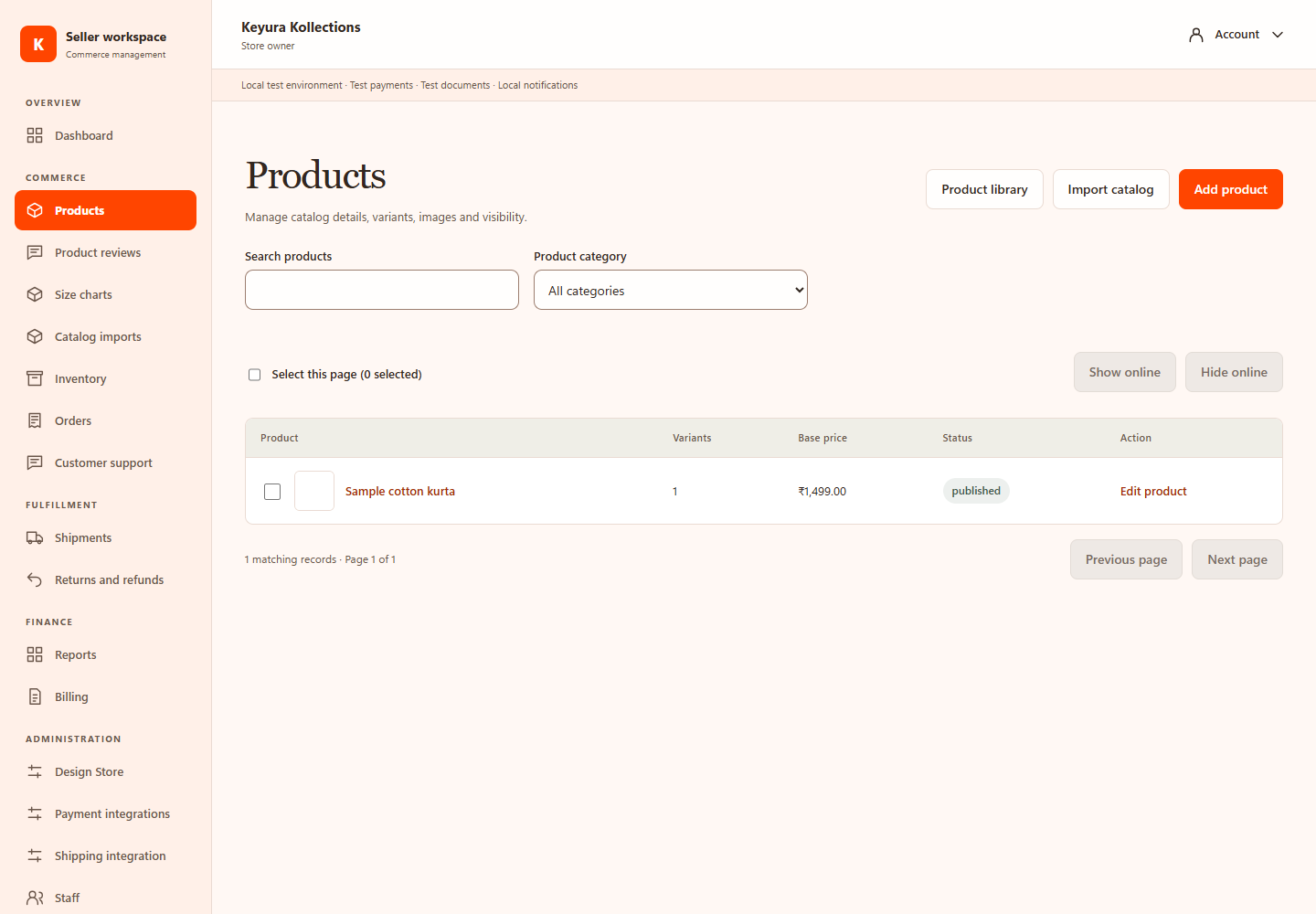Click the Sample cotton kurta thumbnail
Image resolution: width=1316 pixels, height=914 pixels.
pyautogui.click(x=314, y=491)
